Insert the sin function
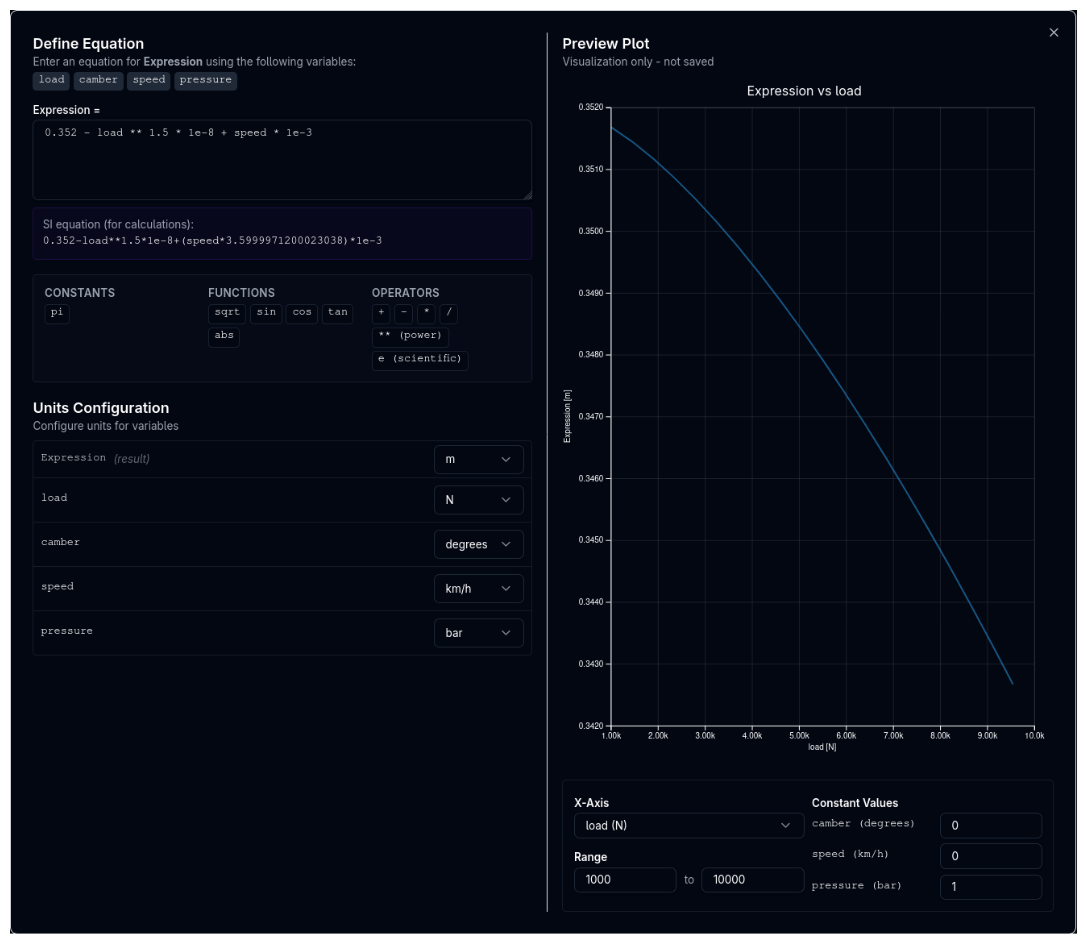 (264, 313)
